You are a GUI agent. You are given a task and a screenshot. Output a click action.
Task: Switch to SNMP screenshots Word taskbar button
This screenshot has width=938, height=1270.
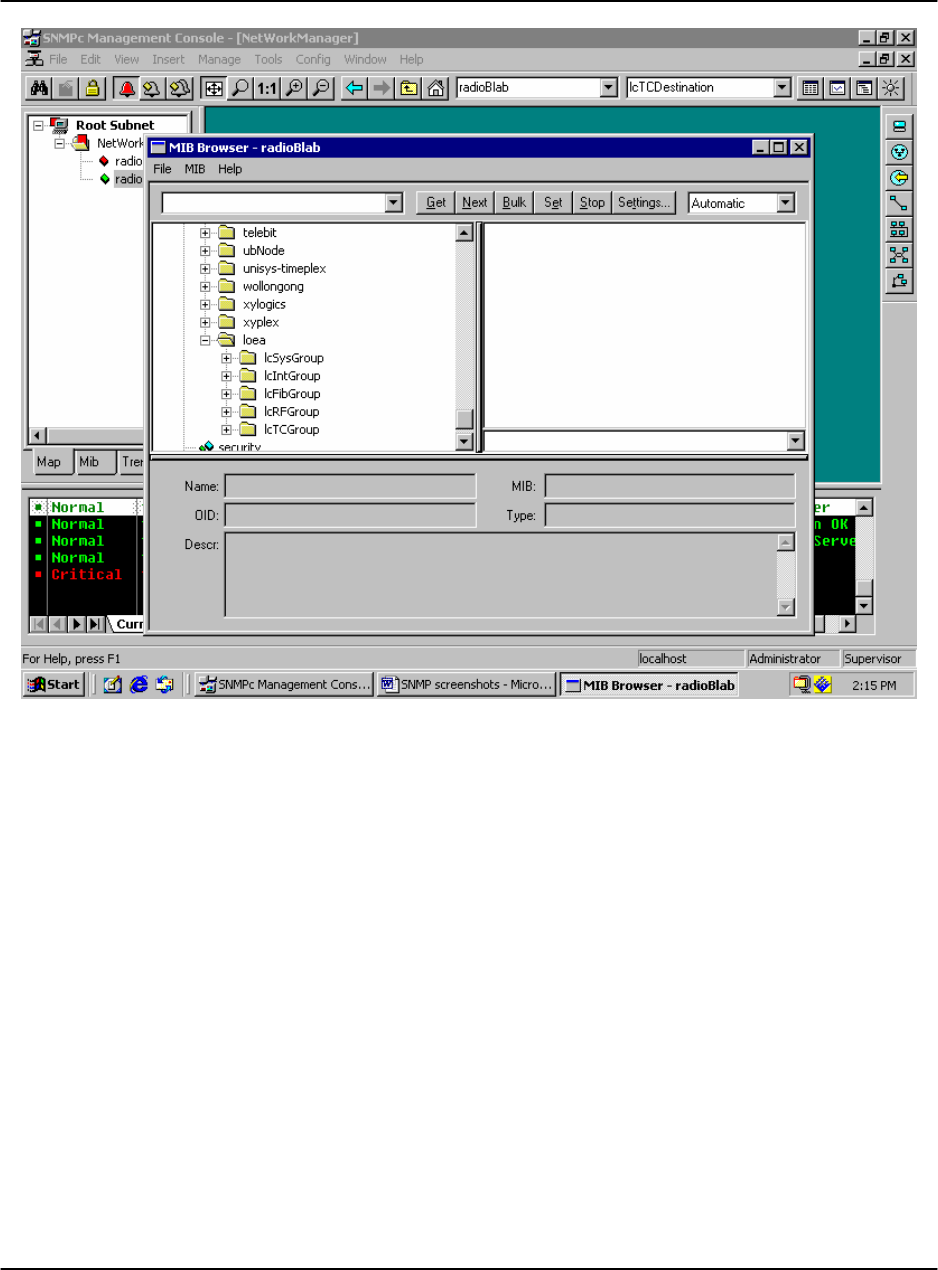465,685
